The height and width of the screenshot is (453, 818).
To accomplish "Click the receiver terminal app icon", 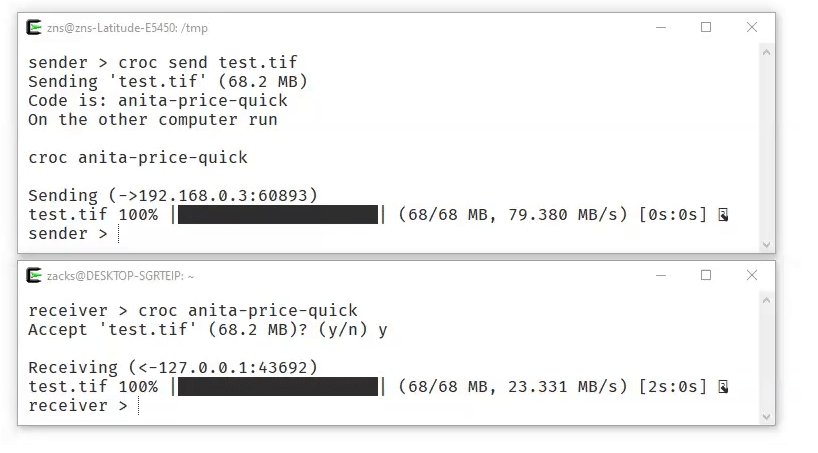I will point(34,275).
